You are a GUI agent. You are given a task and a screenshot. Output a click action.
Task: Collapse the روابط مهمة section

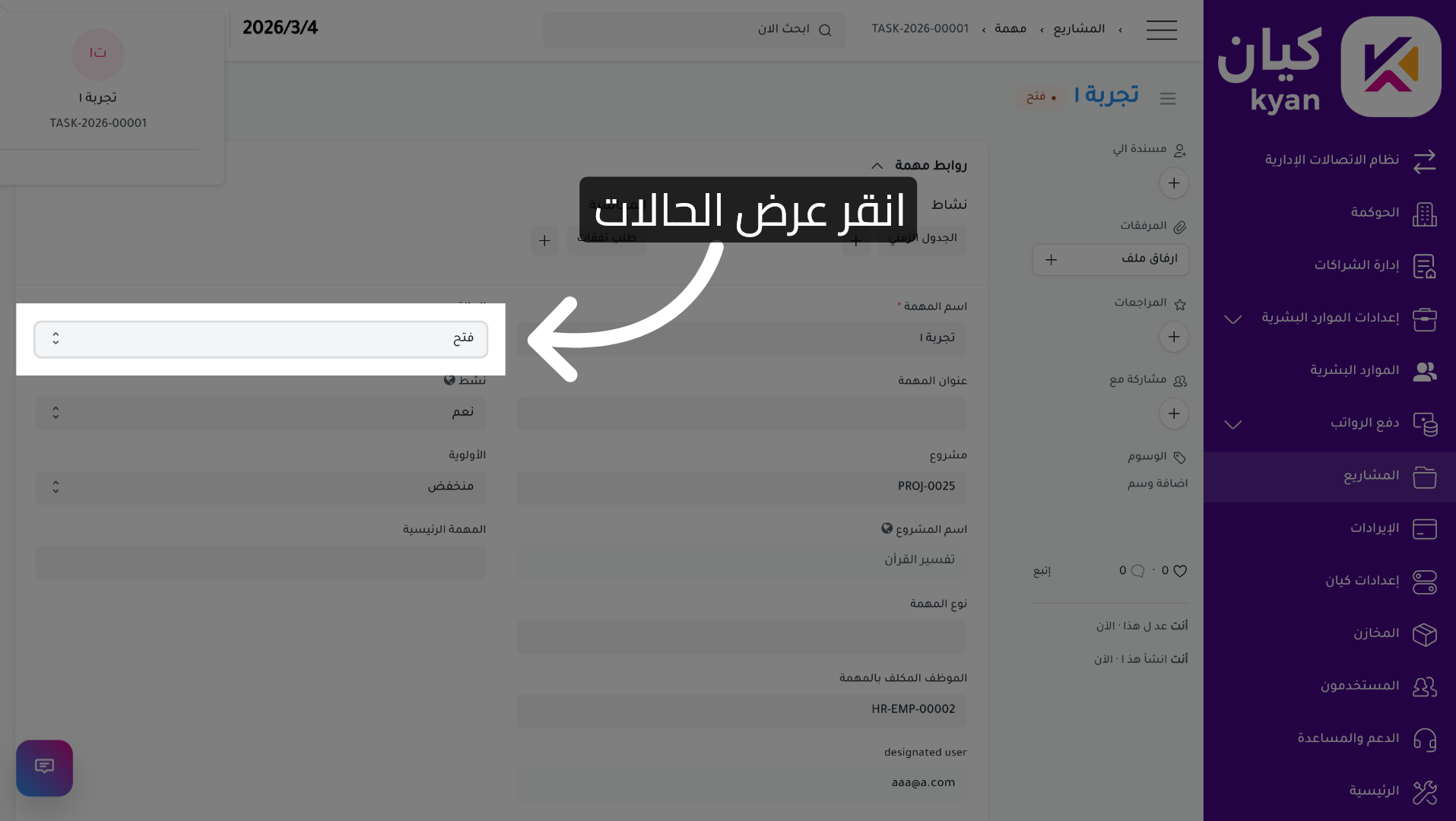pos(877,165)
